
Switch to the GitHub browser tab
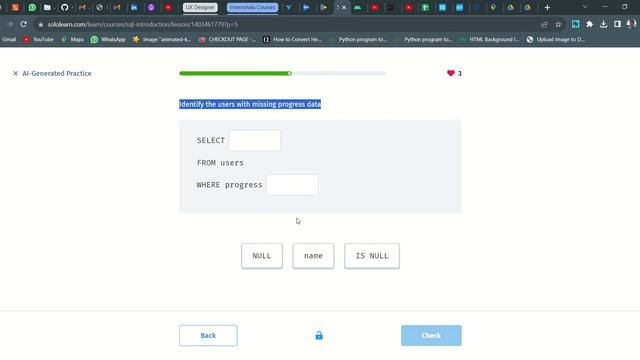pos(64,7)
